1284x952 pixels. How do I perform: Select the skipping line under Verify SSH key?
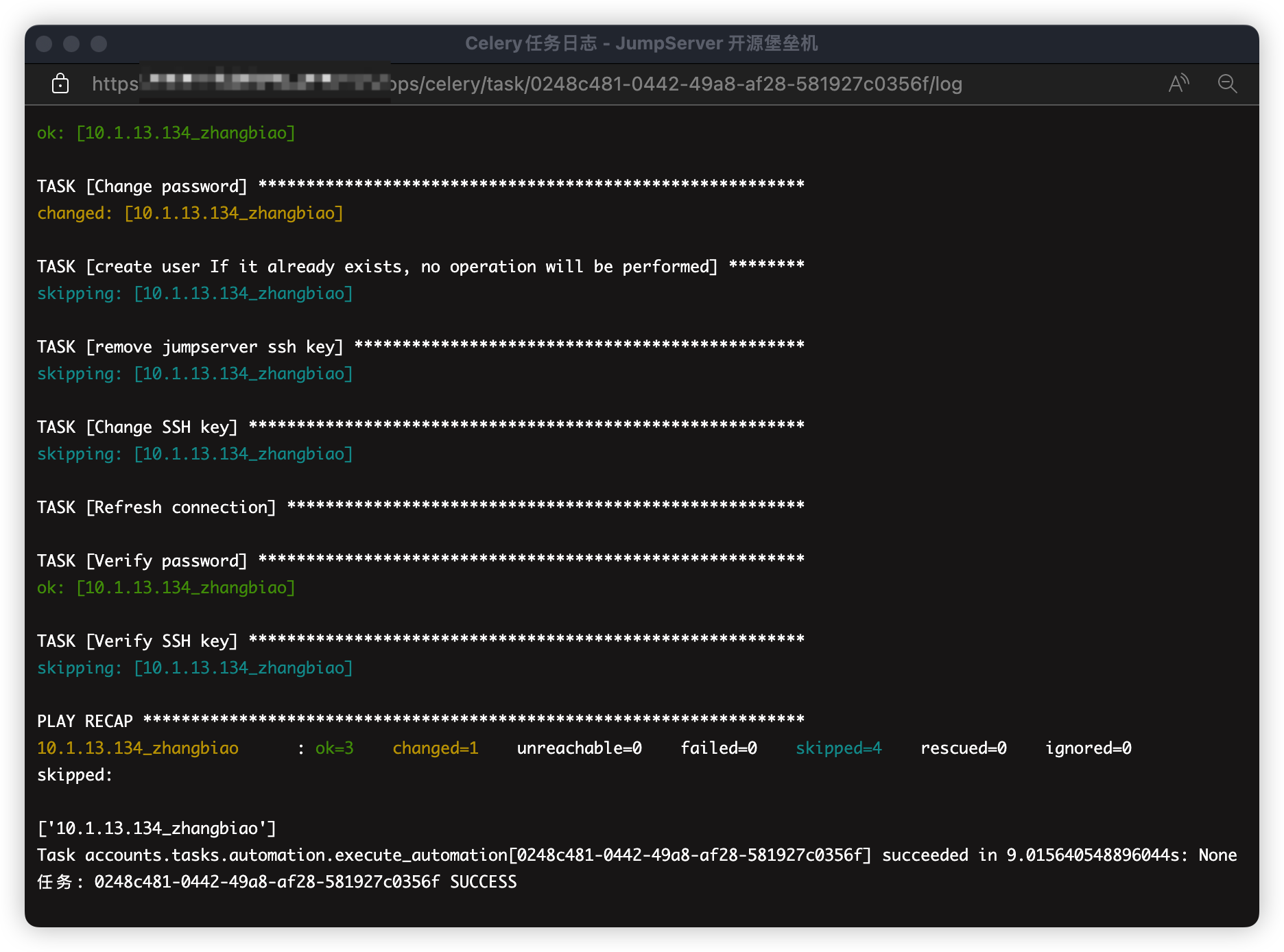(194, 667)
